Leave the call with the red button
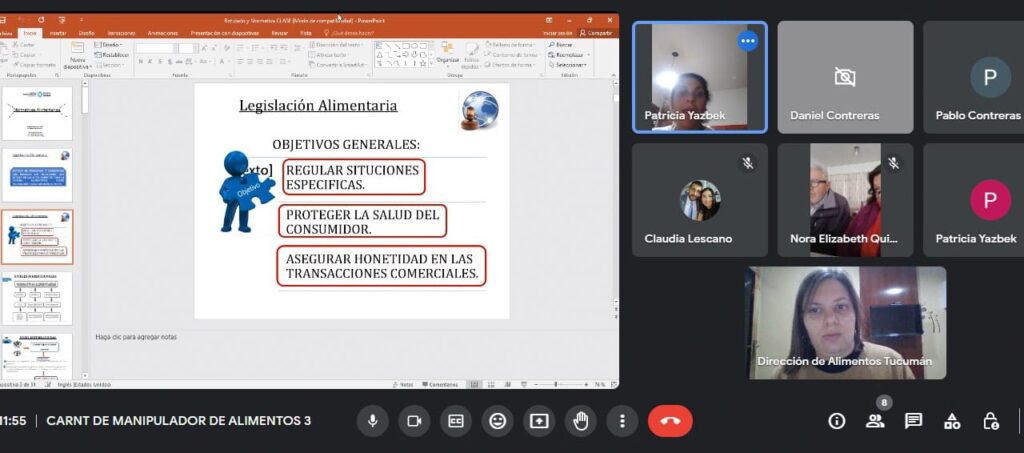This screenshot has height=453, width=1024. tap(670, 421)
